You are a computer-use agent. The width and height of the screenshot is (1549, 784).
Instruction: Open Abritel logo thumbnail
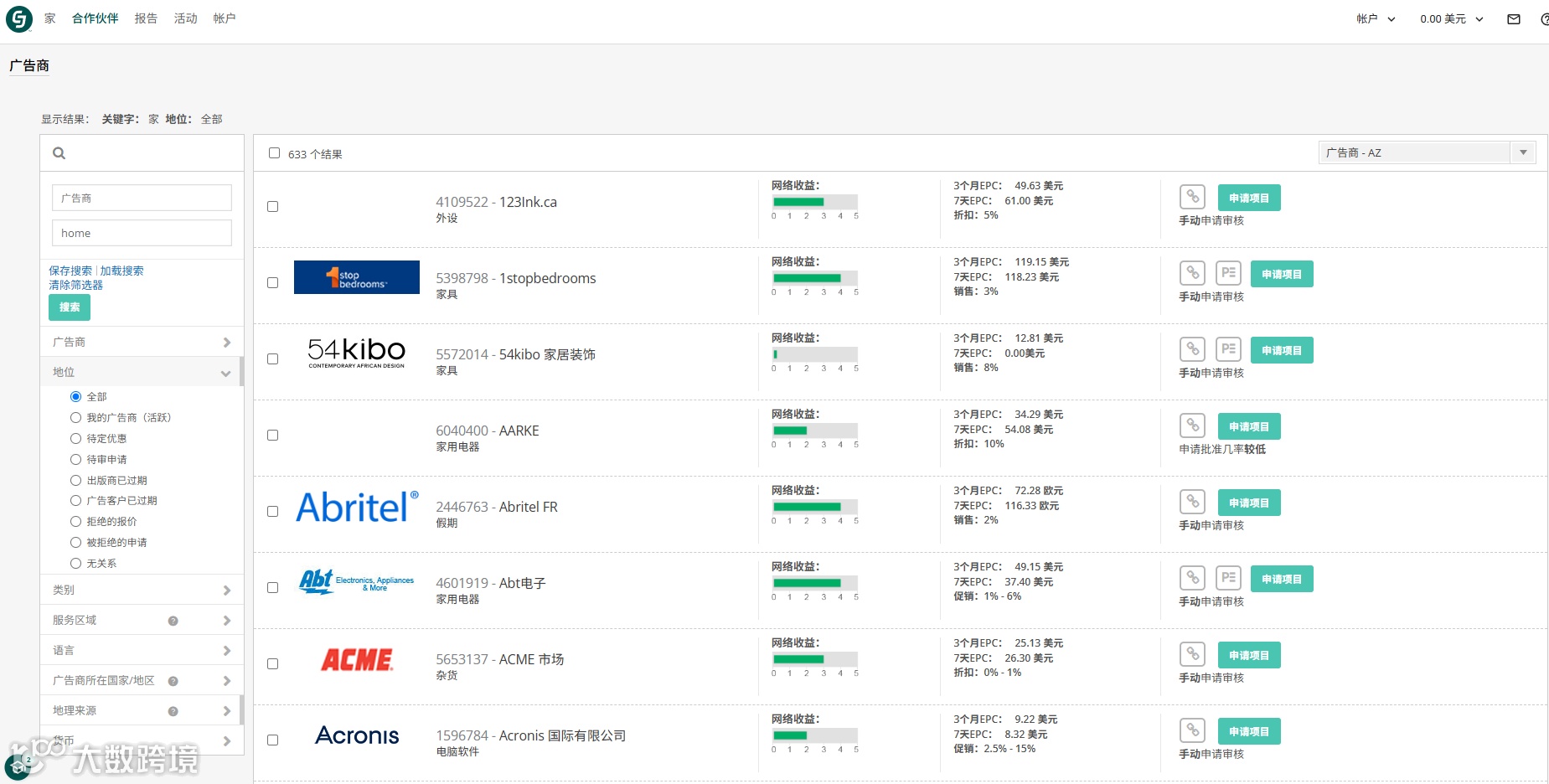pos(357,507)
